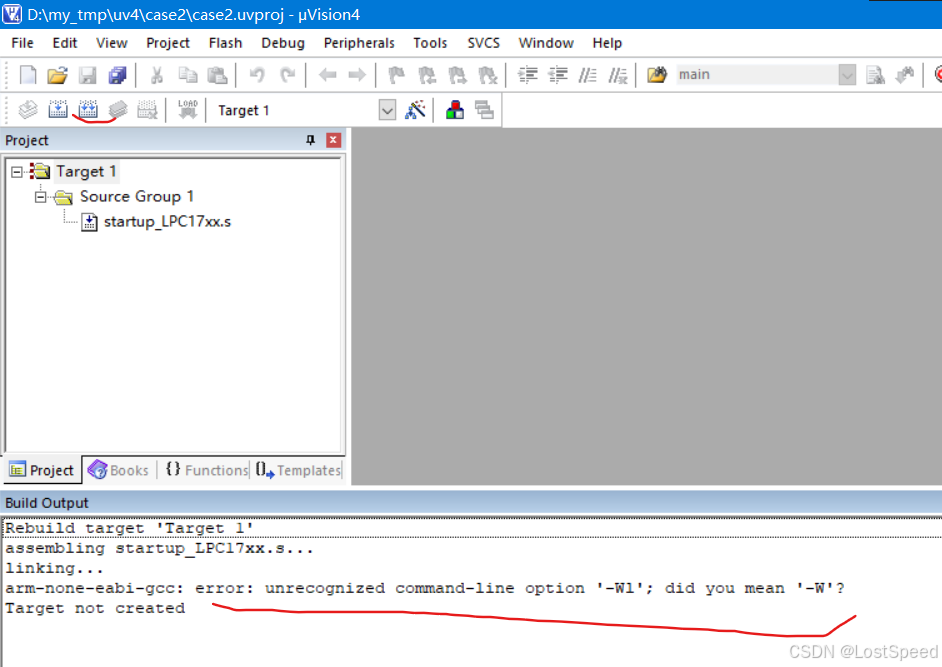Collapse the Target 1 tree node
This screenshot has height=667, width=942.
[x=17, y=172]
